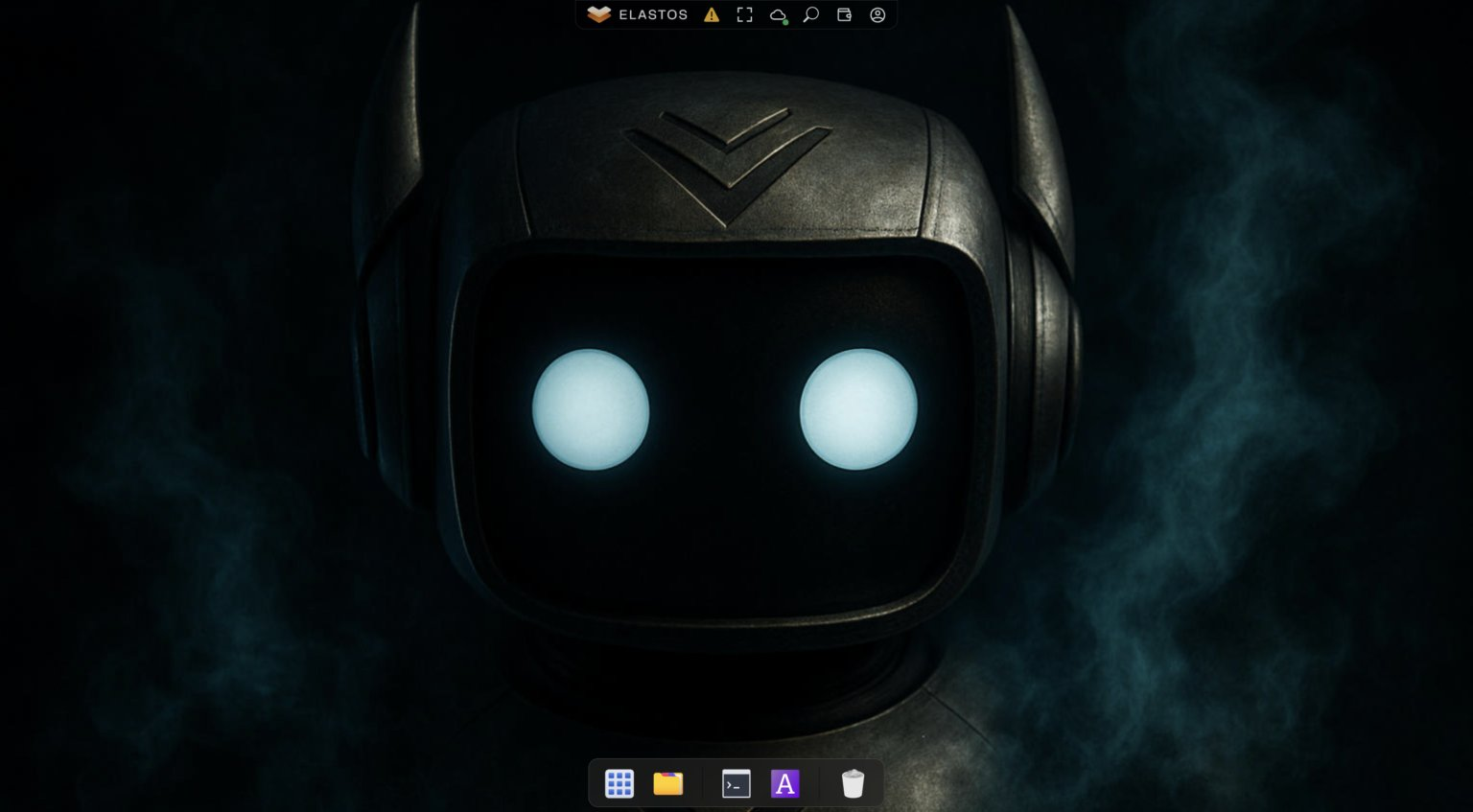Toggle fullscreen mode from top bar
Viewport: 1473px width, 812px height.
coord(744,14)
